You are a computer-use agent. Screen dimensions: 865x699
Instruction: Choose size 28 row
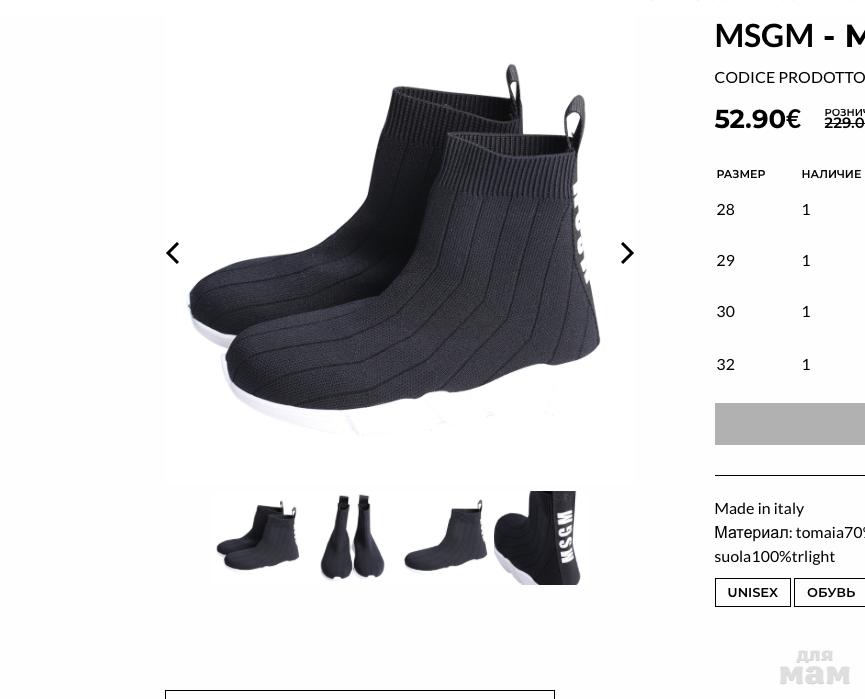click(x=790, y=210)
